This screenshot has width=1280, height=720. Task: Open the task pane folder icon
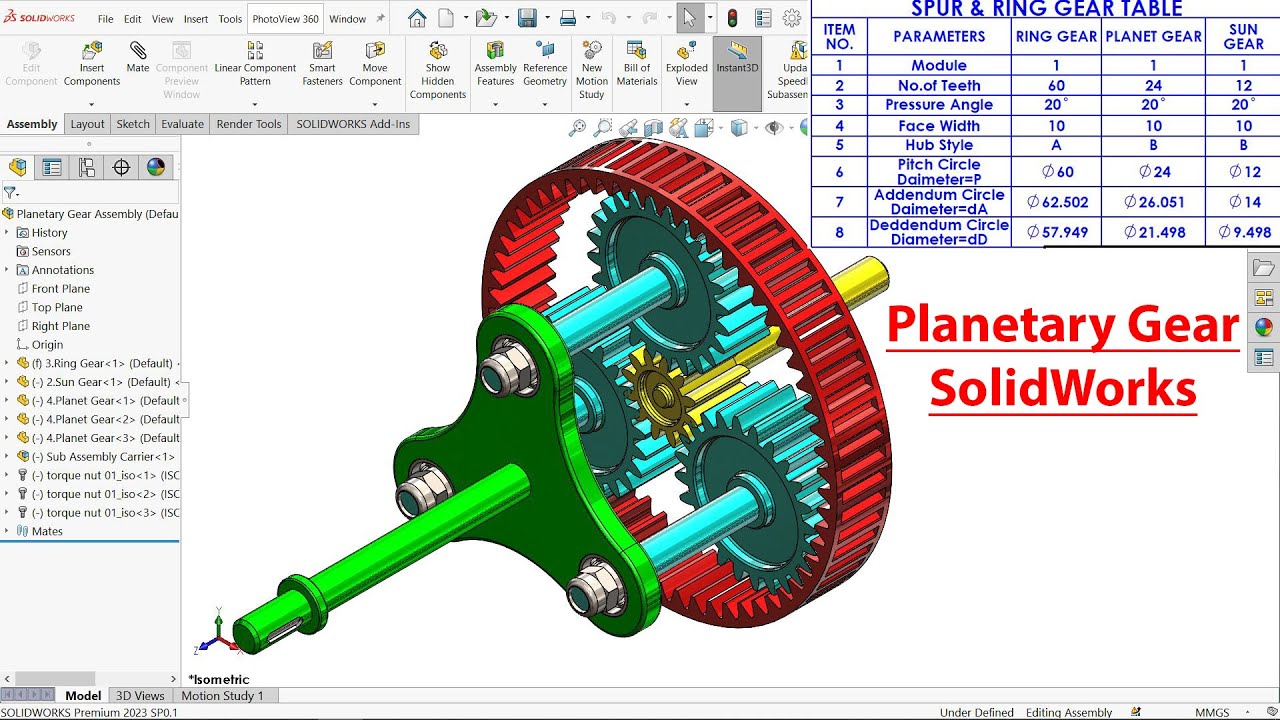[x=1264, y=267]
